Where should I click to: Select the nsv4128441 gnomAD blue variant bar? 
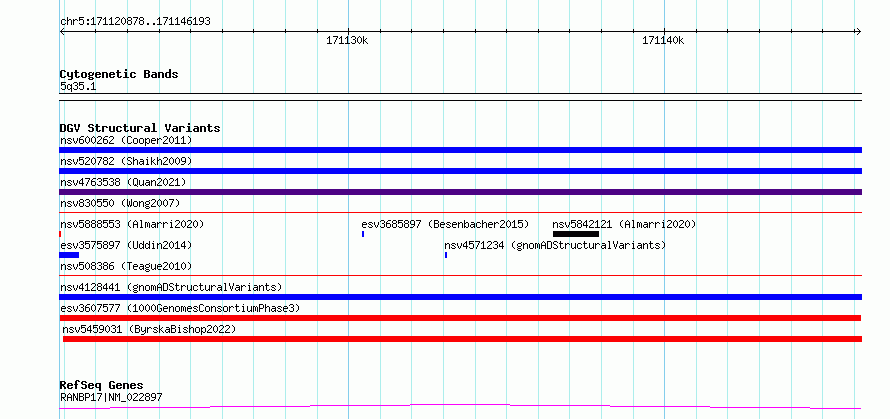point(460,297)
